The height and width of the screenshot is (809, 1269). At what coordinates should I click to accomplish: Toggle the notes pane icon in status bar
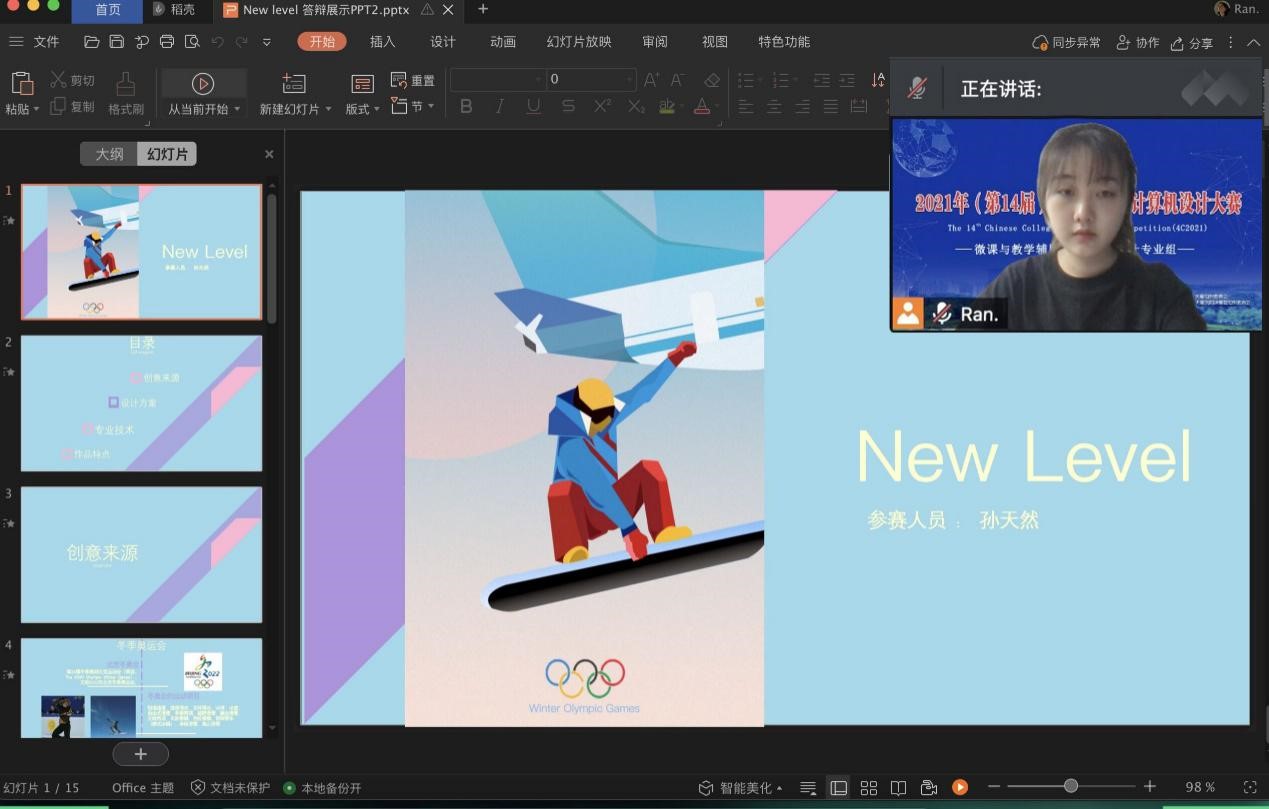pos(808,788)
